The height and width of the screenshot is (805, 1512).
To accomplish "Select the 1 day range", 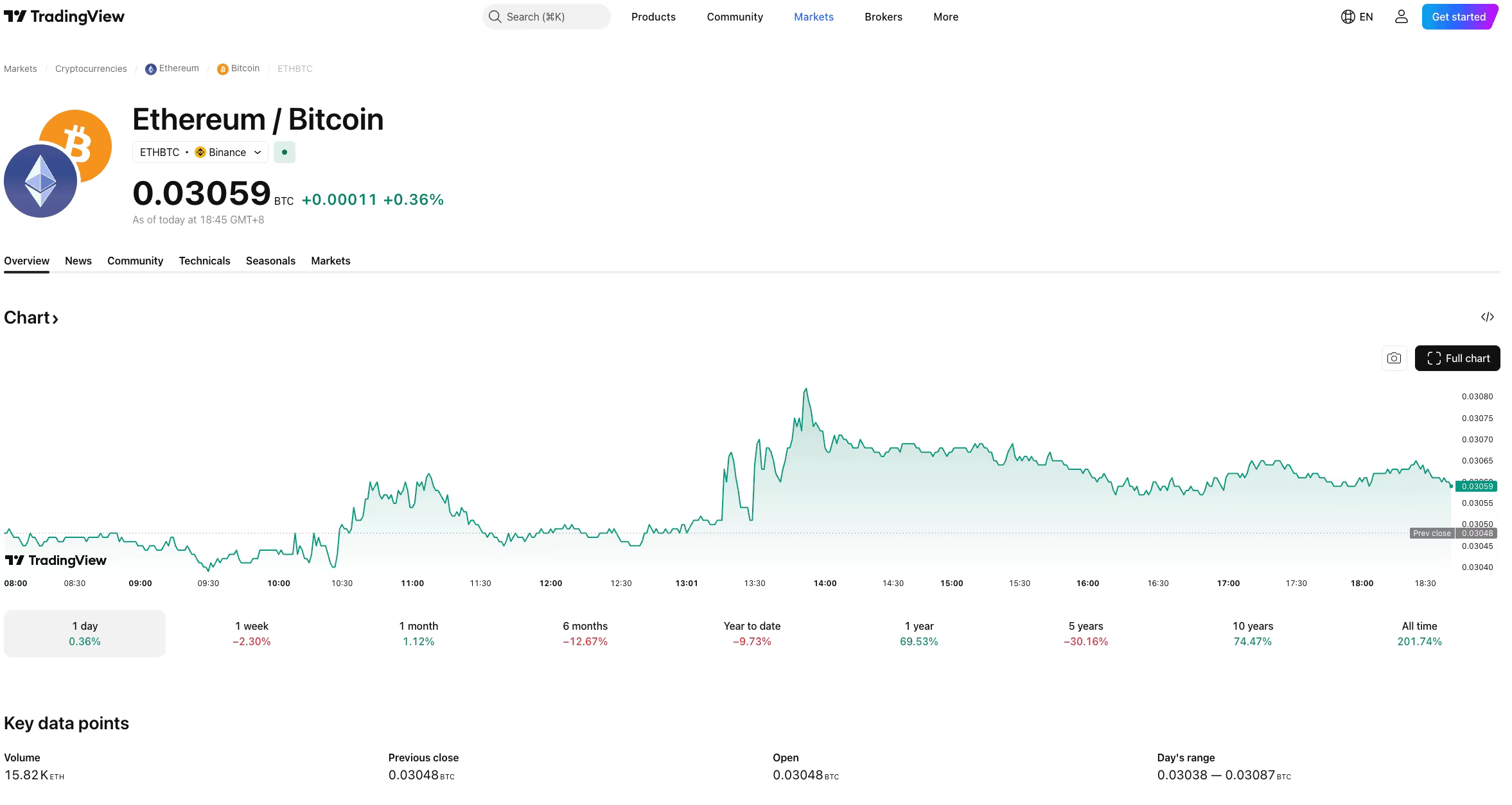I will [x=85, y=634].
